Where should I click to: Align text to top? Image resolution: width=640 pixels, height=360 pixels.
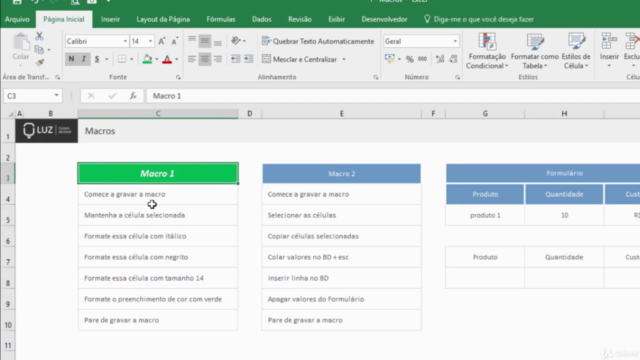tap(192, 40)
